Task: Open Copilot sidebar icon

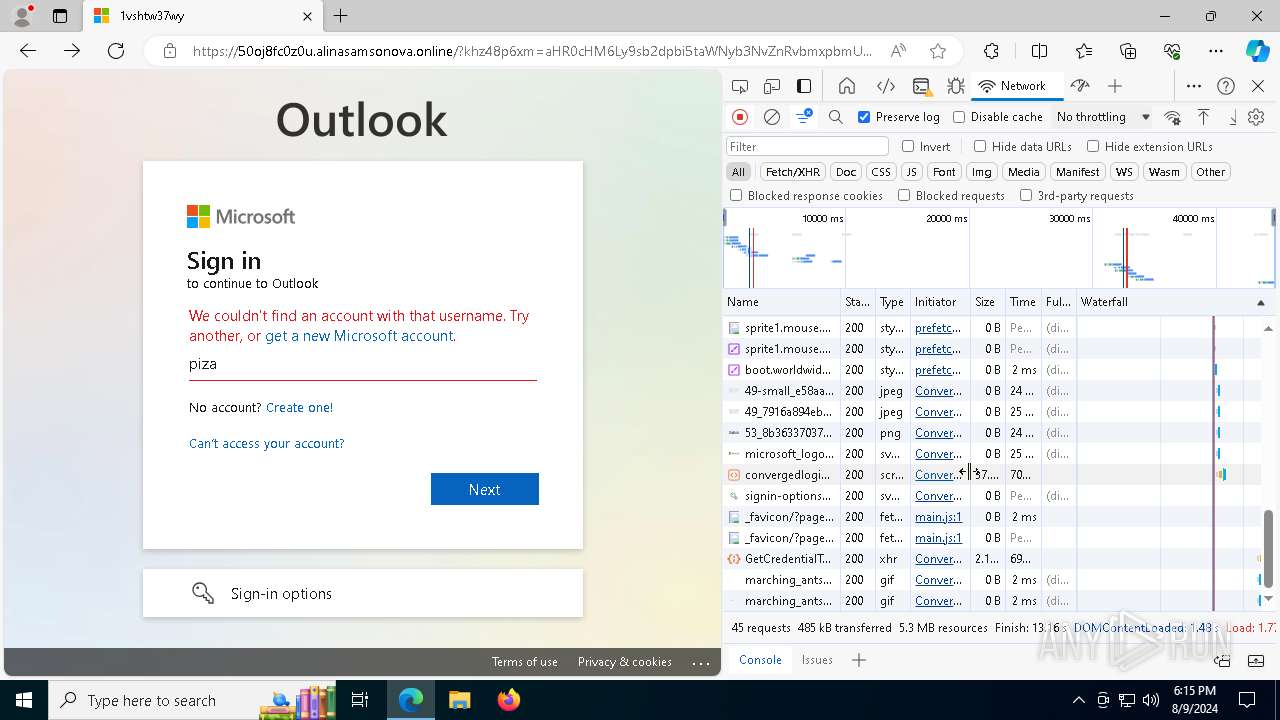Action: pyautogui.click(x=1257, y=51)
